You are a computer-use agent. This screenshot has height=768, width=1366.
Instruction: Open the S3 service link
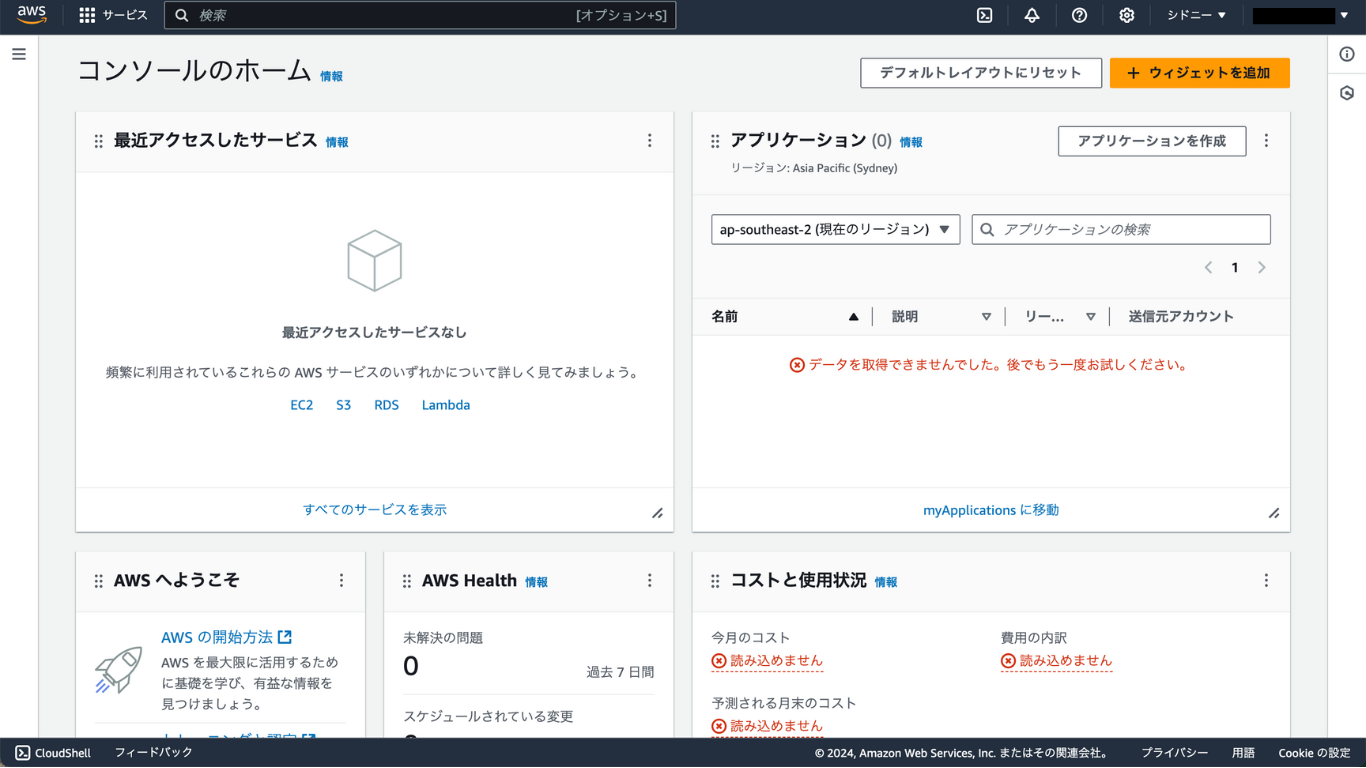tap(344, 405)
